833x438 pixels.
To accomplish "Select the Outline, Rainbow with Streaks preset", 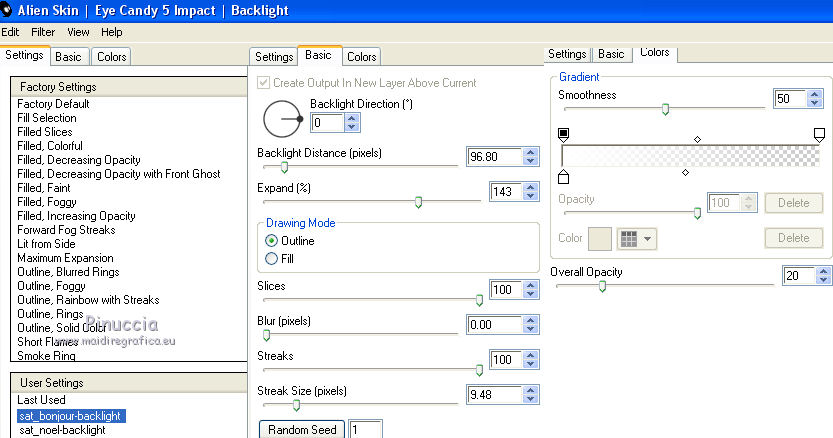I will (88, 300).
